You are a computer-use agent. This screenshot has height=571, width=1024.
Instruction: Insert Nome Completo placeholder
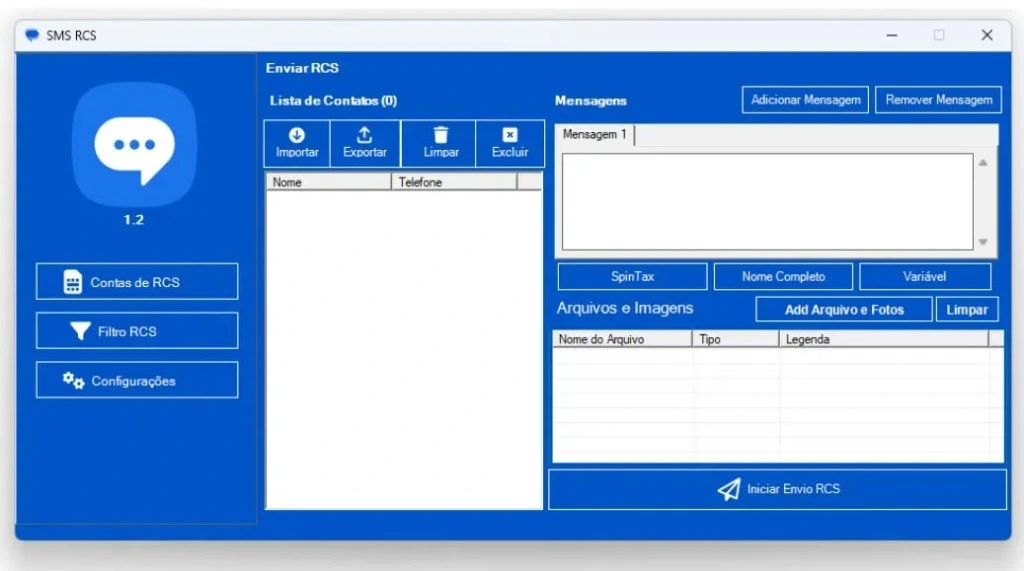pyautogui.click(x=783, y=276)
